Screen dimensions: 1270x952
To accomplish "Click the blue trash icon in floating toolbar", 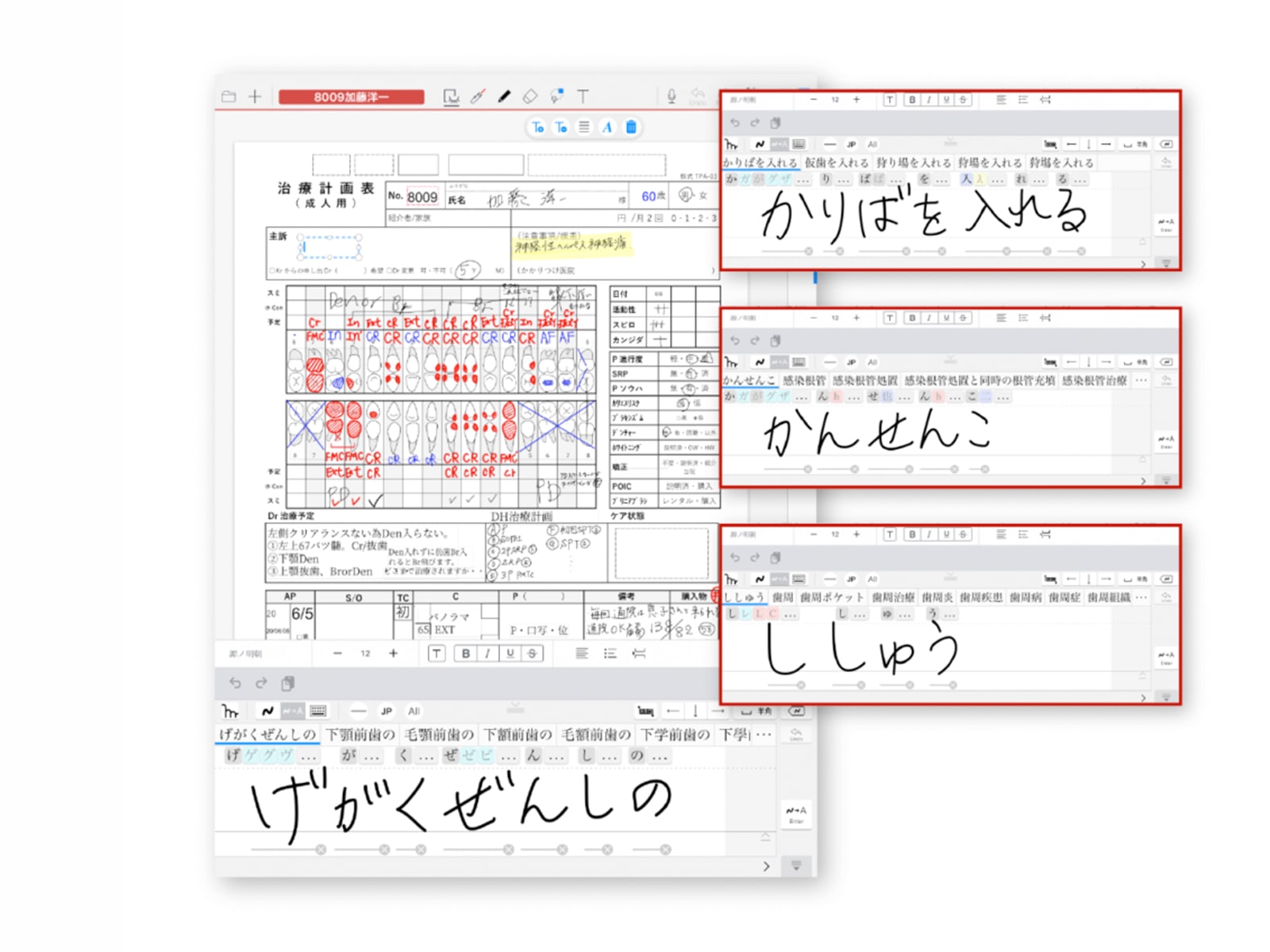I will point(631,127).
